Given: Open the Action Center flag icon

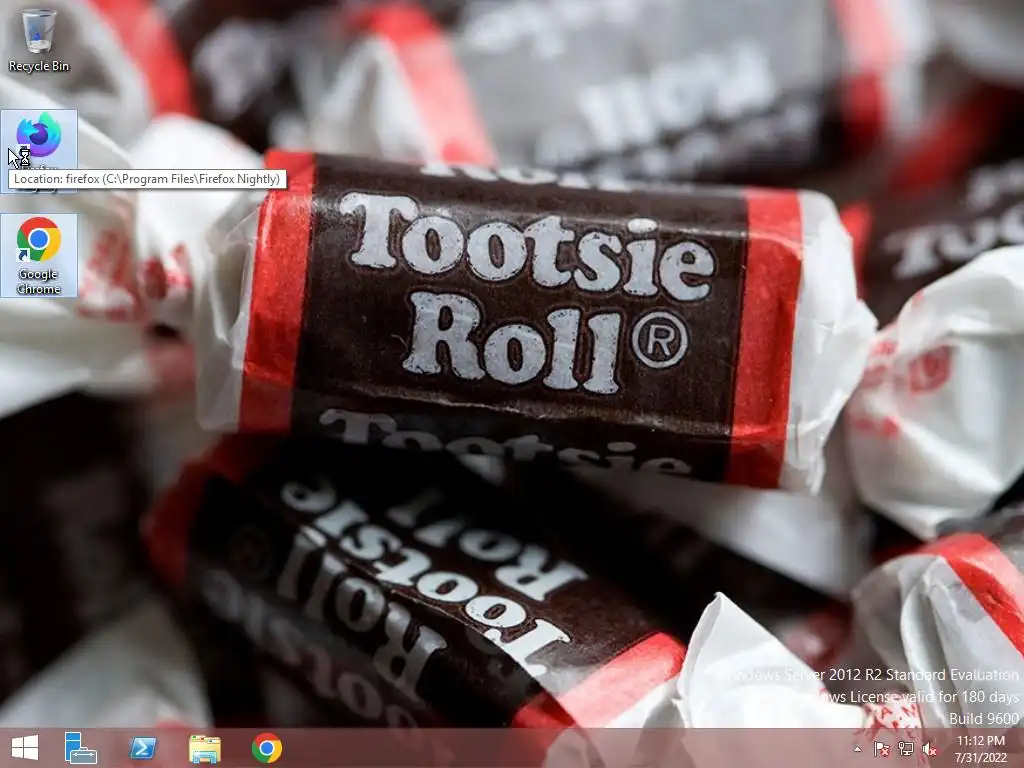Looking at the screenshot, I should [882, 749].
